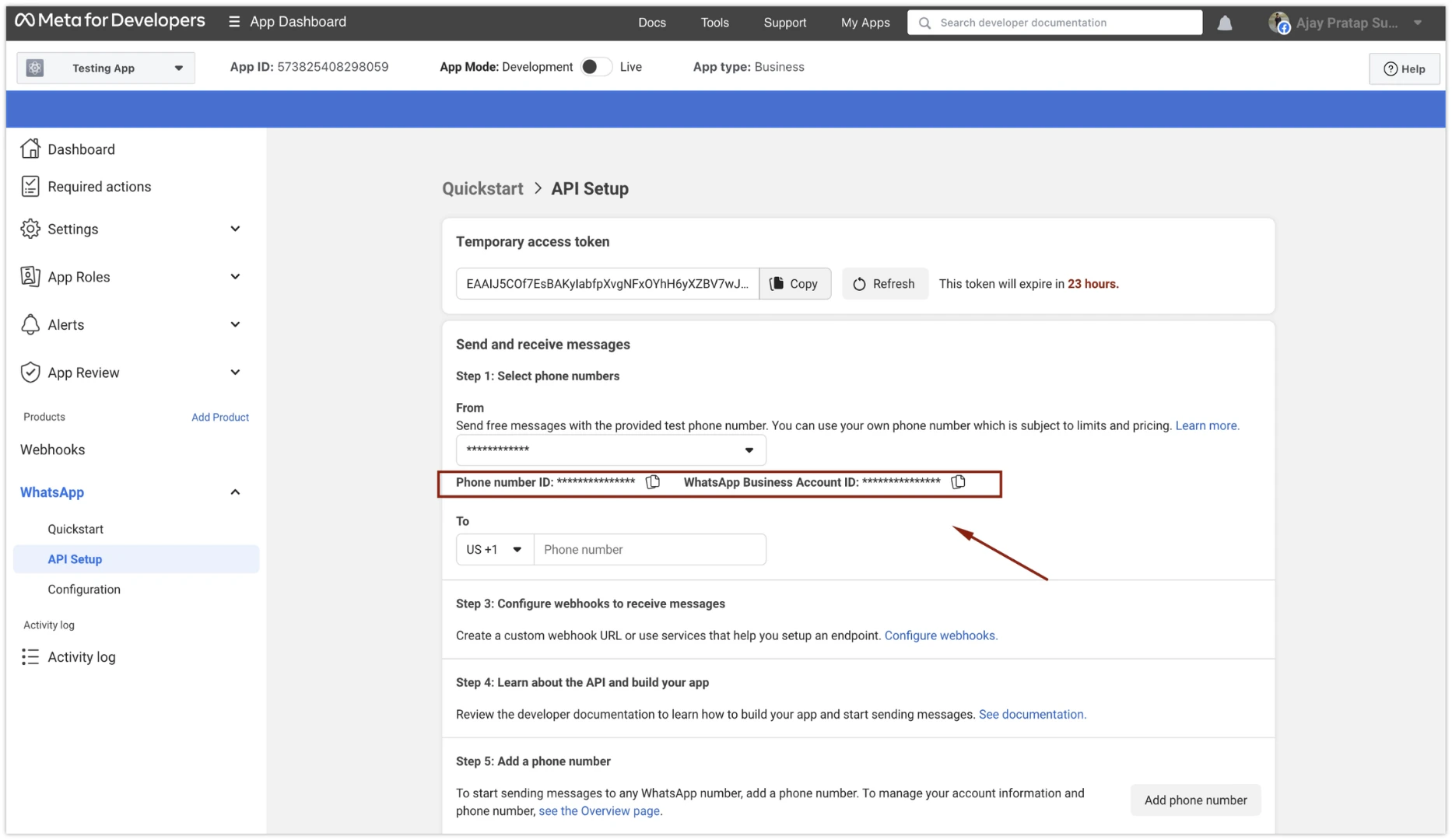The height and width of the screenshot is (840, 1452).
Task: Expand the Alerts section
Action: click(x=235, y=324)
